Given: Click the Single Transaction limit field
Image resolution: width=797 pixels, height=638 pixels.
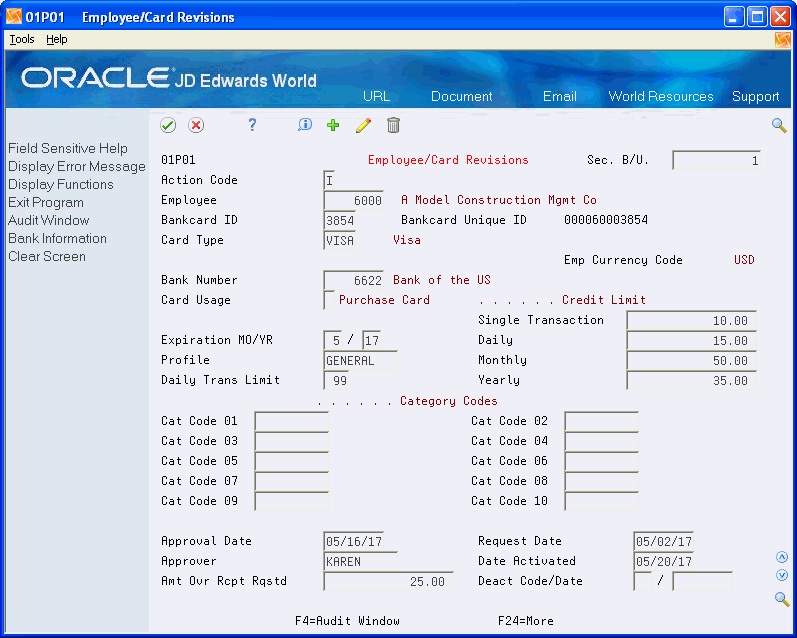Looking at the screenshot, I should (692, 320).
